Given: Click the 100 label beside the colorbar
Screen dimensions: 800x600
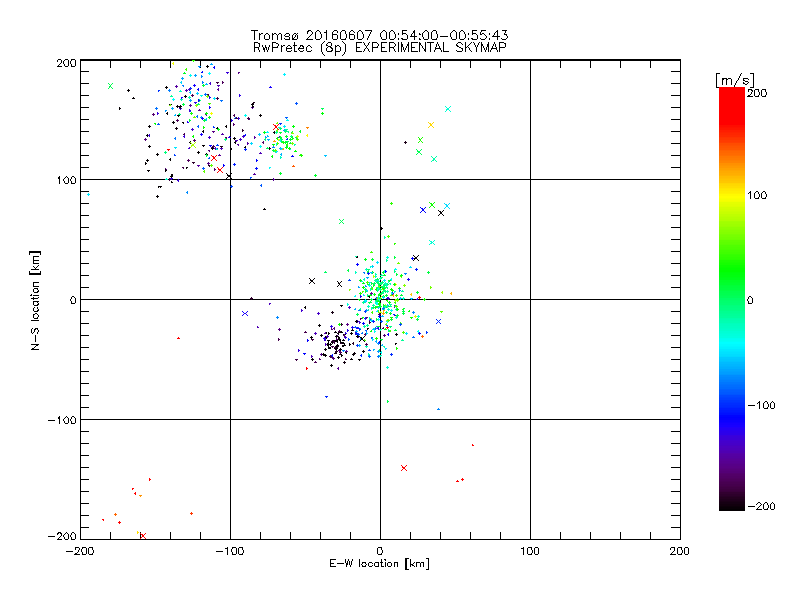Looking at the screenshot, I should 757,195.
